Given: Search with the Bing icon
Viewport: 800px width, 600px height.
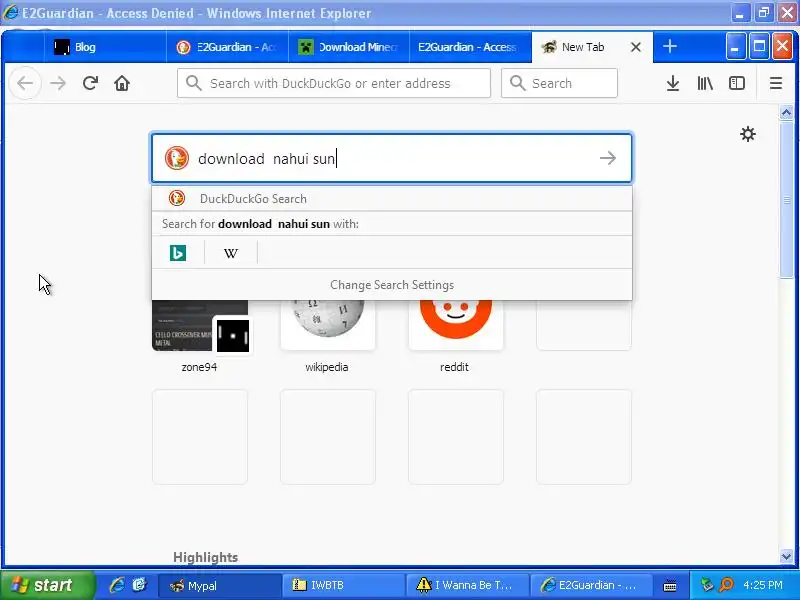Looking at the screenshot, I should pos(178,253).
